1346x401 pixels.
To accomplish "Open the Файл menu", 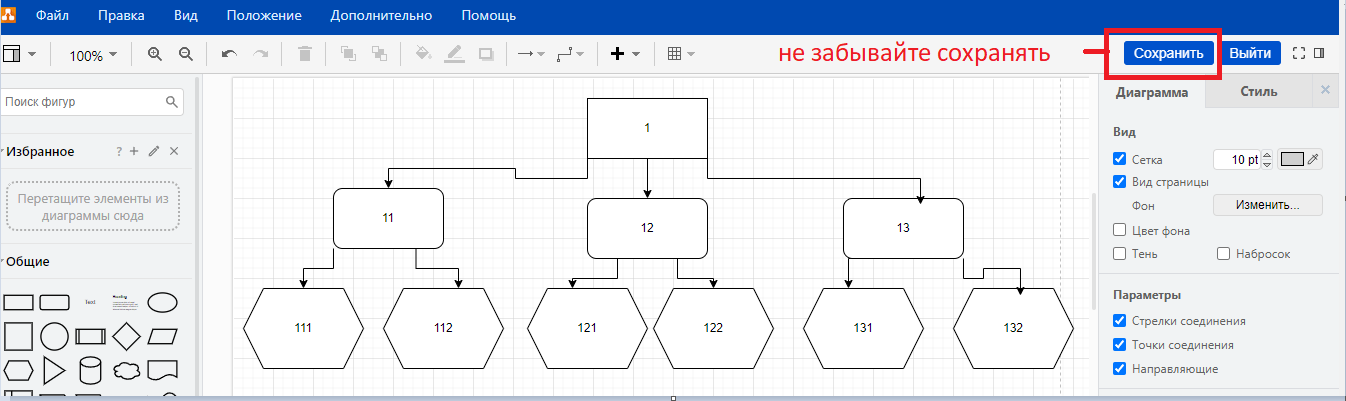I will pos(52,16).
